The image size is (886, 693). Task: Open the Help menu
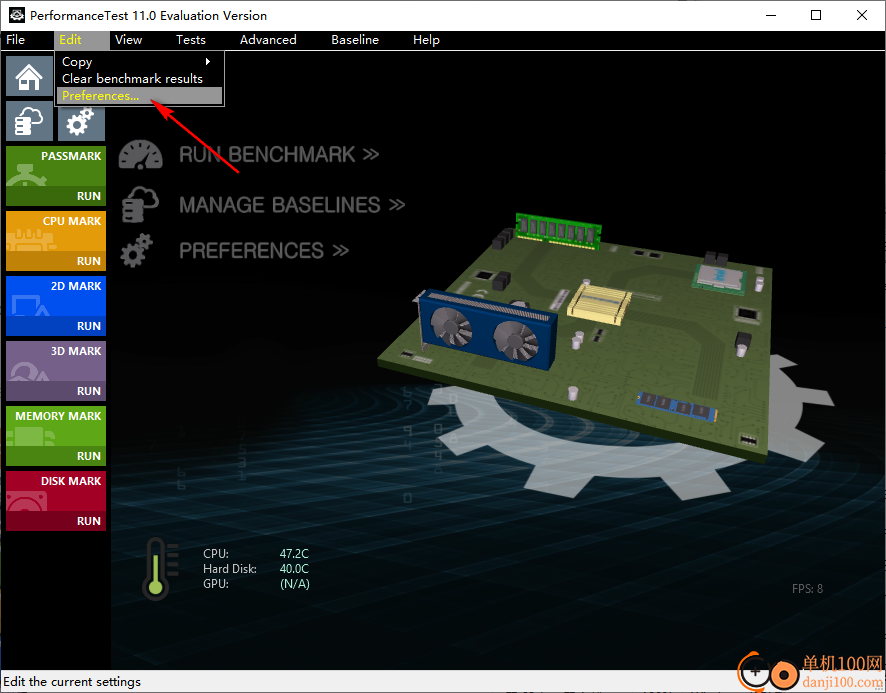tap(426, 40)
